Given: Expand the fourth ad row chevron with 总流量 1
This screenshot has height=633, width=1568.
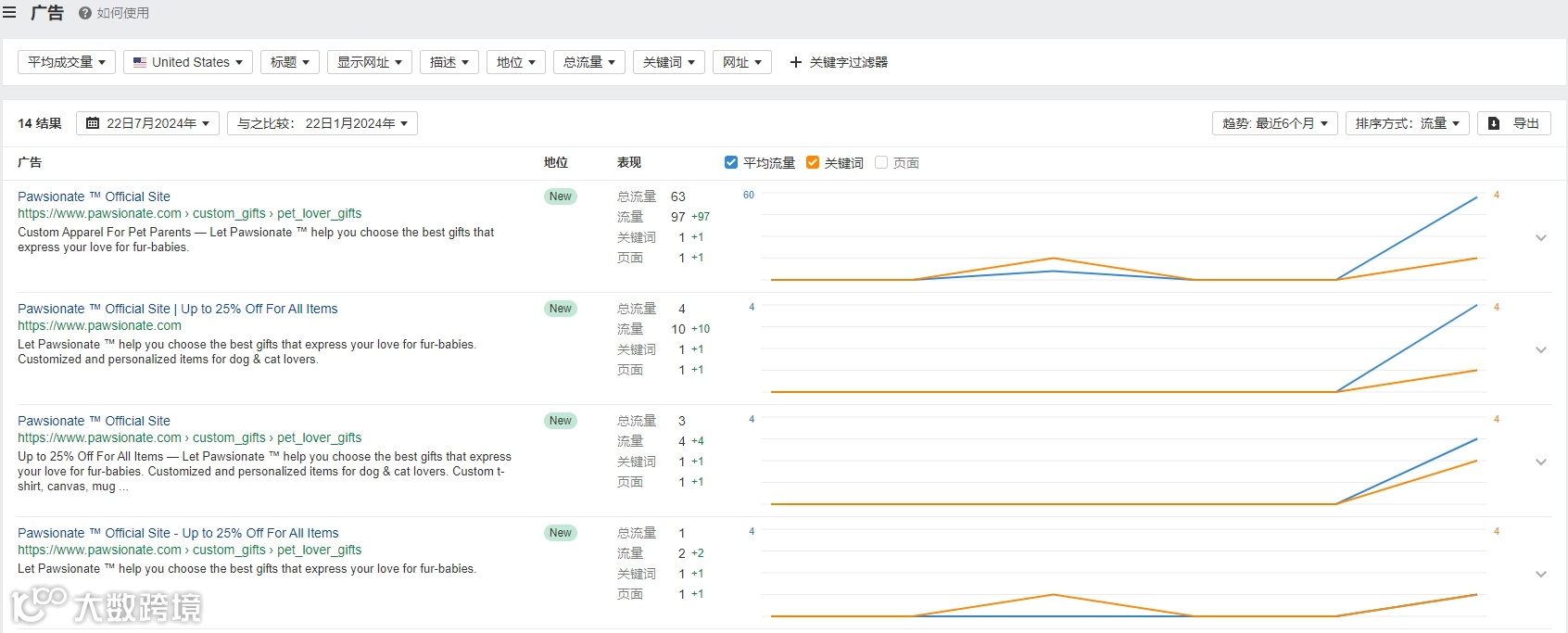Looking at the screenshot, I should coord(1541,575).
